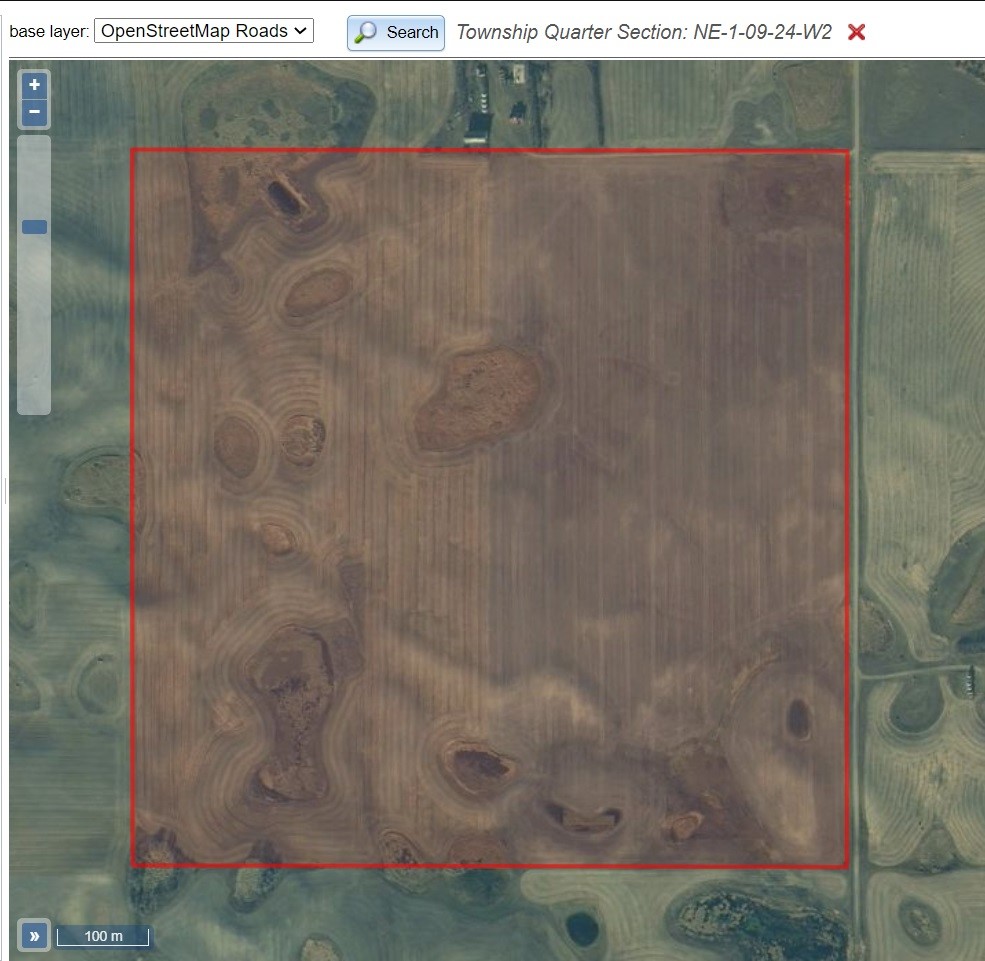Zoom out with the minus button

pos(35,112)
